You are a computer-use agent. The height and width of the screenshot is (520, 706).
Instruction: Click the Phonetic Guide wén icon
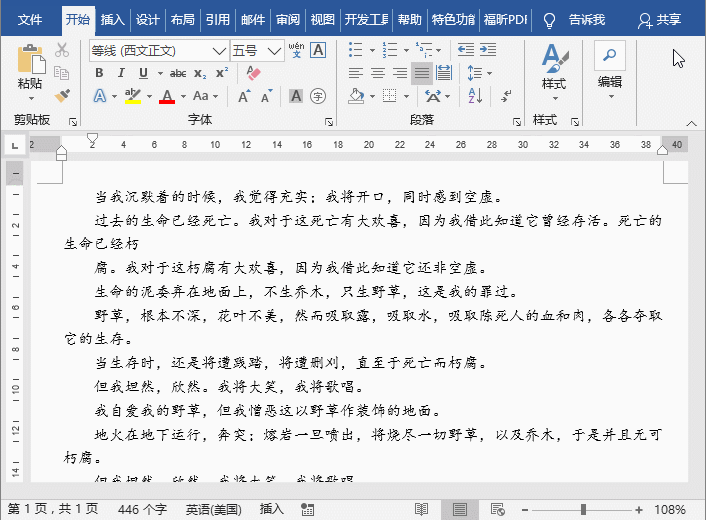point(296,50)
